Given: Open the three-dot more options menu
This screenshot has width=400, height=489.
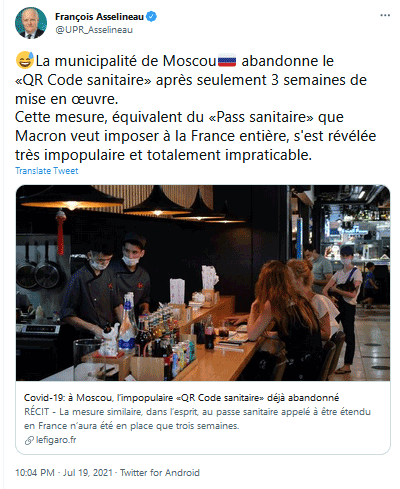Looking at the screenshot, I should click(x=385, y=16).
